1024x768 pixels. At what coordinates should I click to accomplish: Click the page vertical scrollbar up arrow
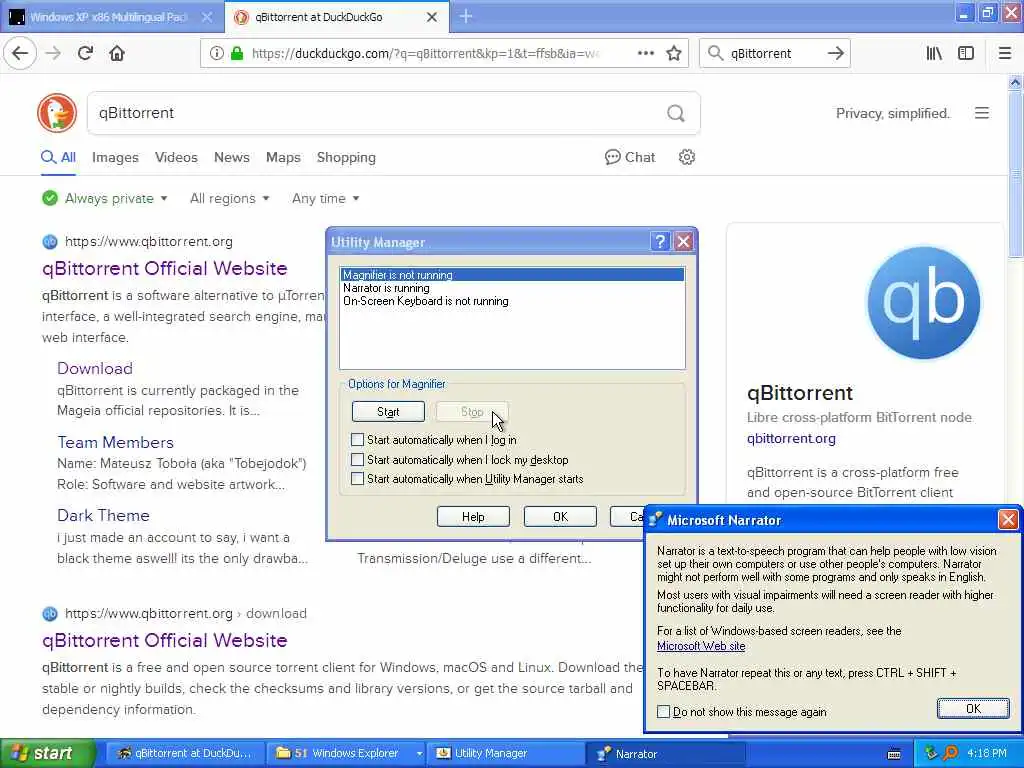1015,82
